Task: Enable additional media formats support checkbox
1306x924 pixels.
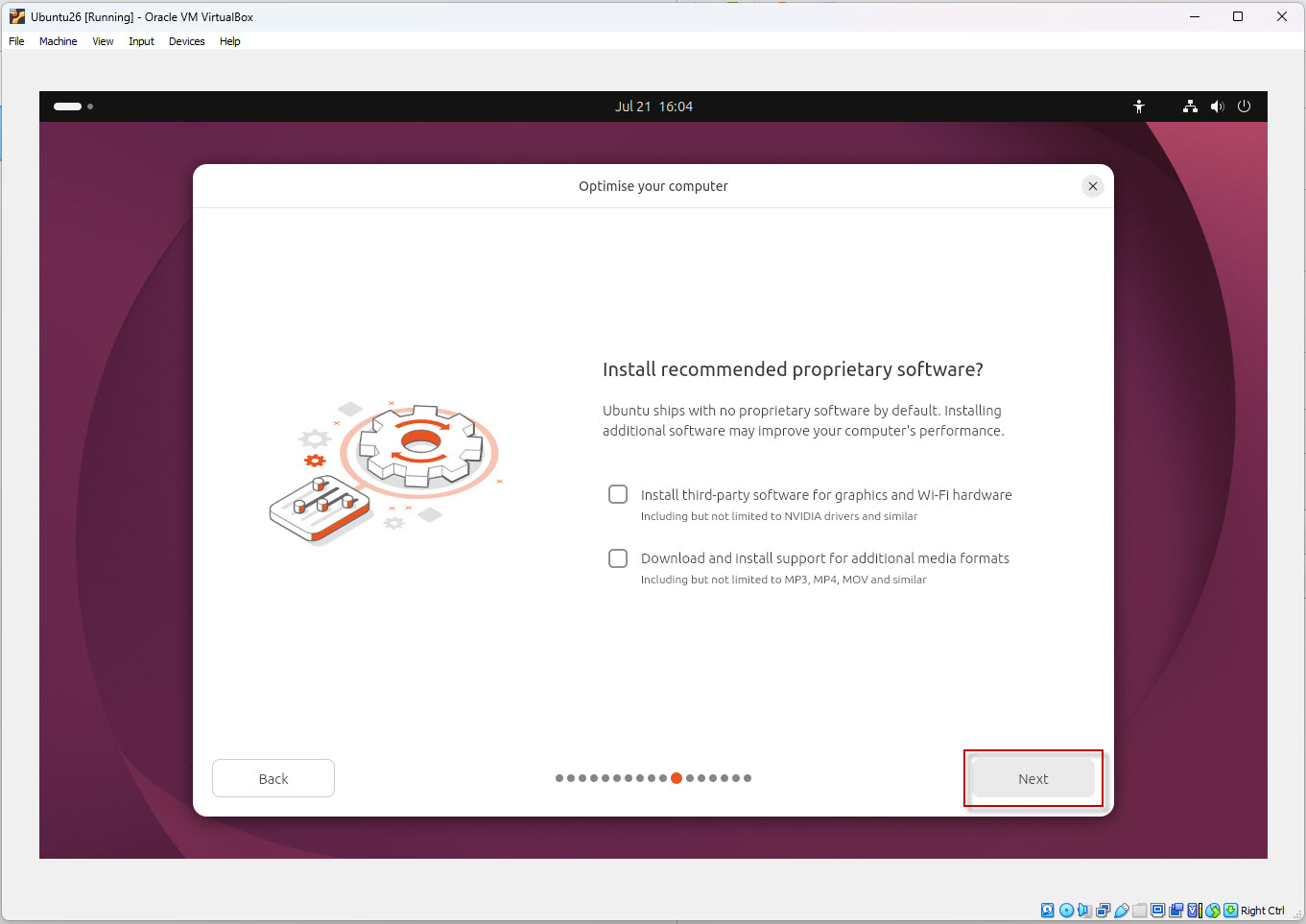Action: click(618, 557)
